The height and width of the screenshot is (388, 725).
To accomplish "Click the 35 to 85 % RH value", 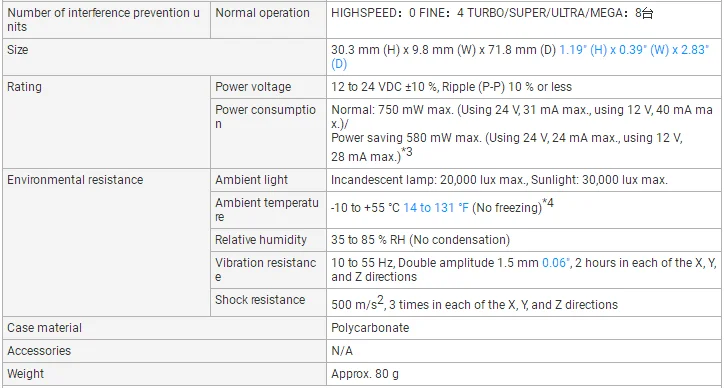I will tap(420, 240).
